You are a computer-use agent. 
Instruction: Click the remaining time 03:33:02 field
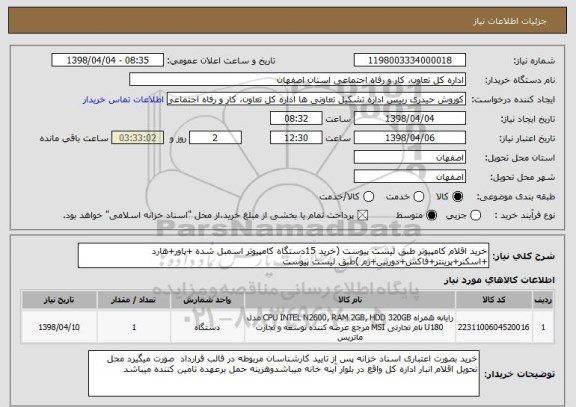138,138
